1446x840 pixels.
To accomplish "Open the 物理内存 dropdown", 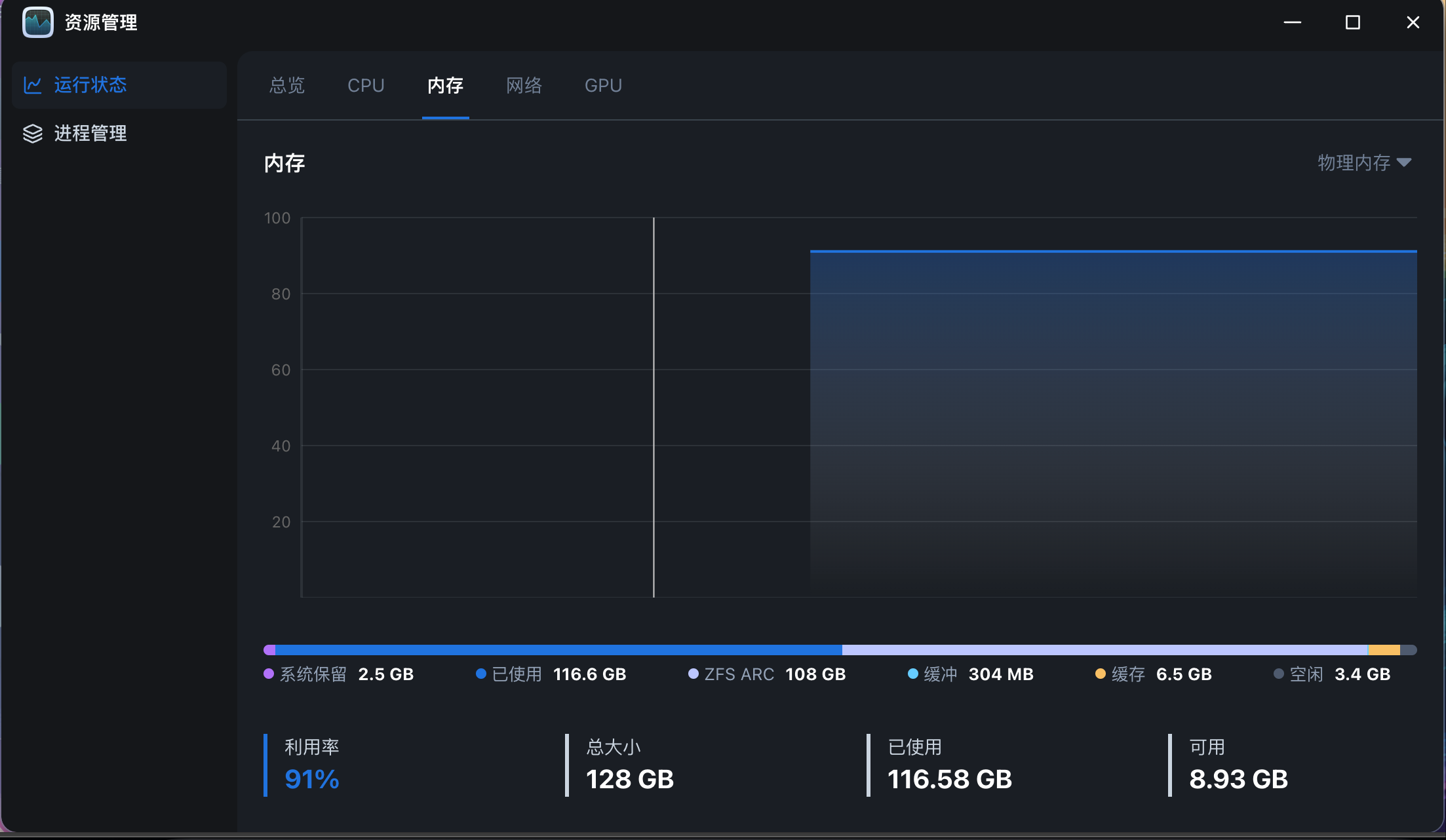I will click(x=1354, y=162).
